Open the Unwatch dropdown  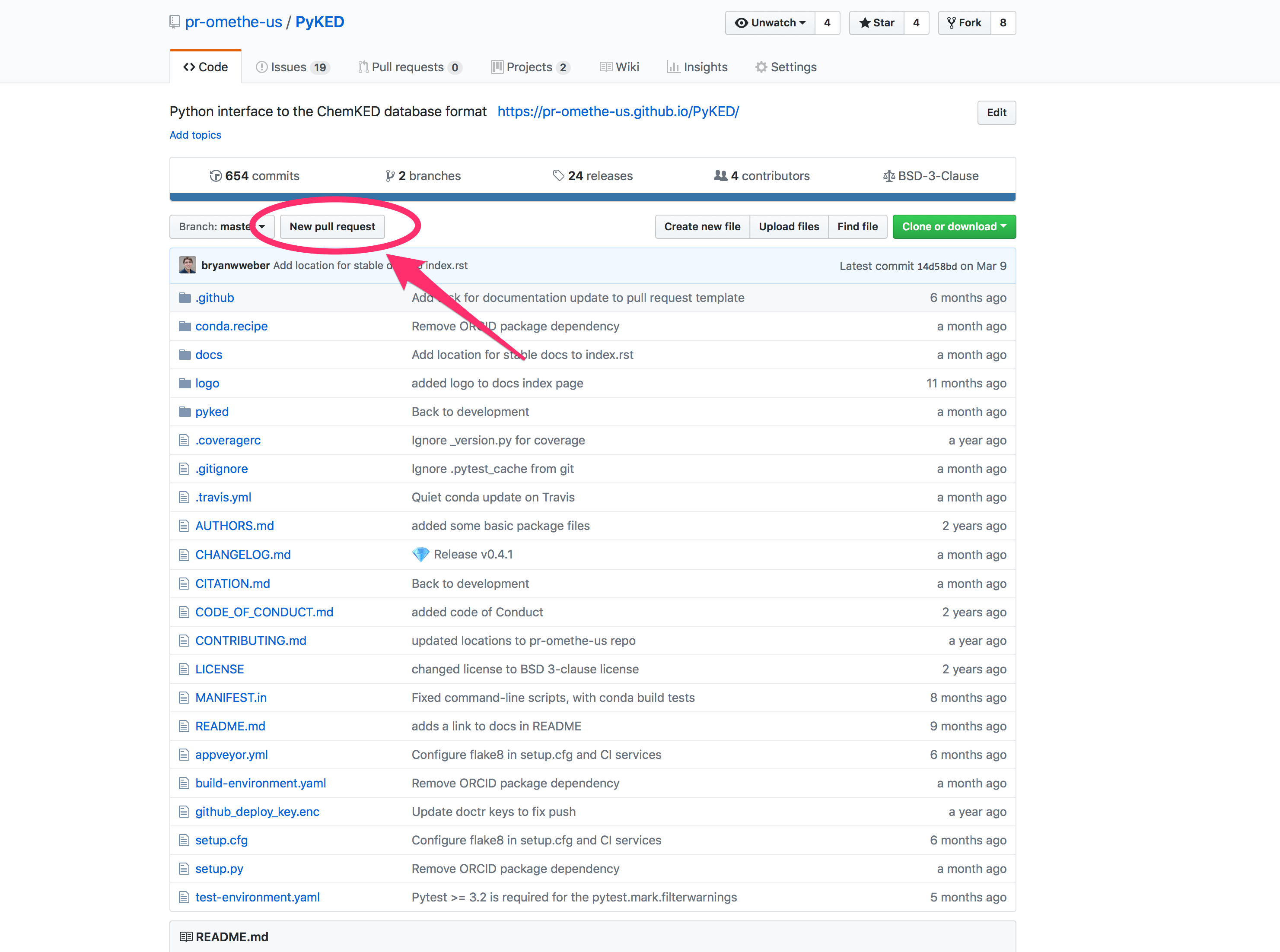[x=770, y=22]
